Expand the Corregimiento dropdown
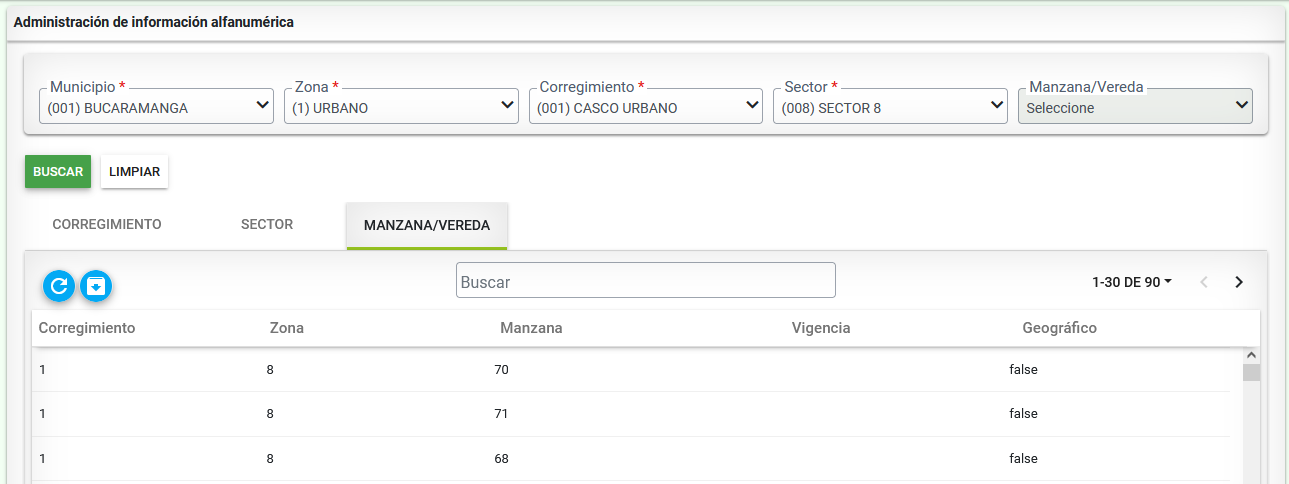The width and height of the screenshot is (1289, 484). coord(646,106)
